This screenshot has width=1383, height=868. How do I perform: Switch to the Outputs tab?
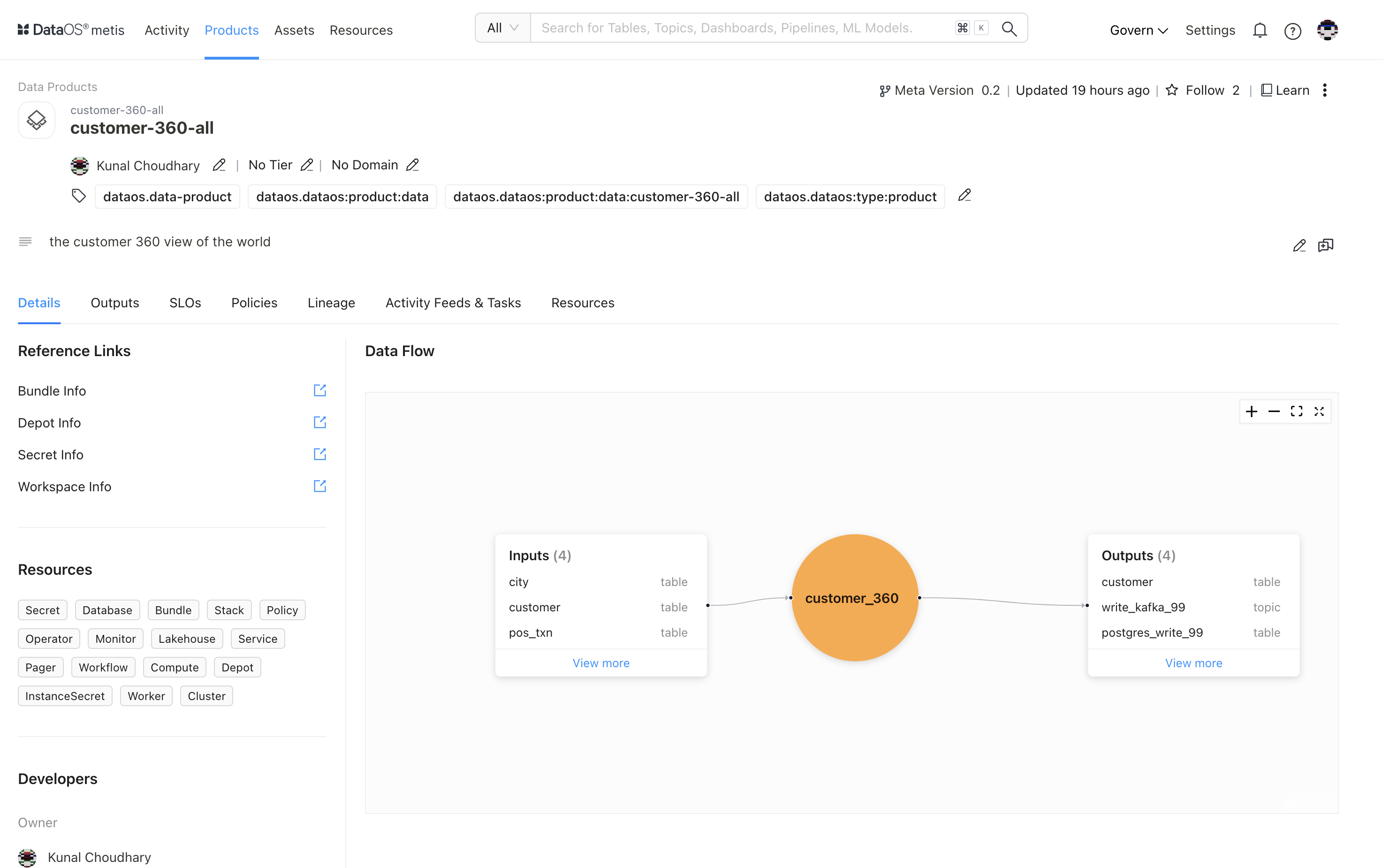point(113,303)
